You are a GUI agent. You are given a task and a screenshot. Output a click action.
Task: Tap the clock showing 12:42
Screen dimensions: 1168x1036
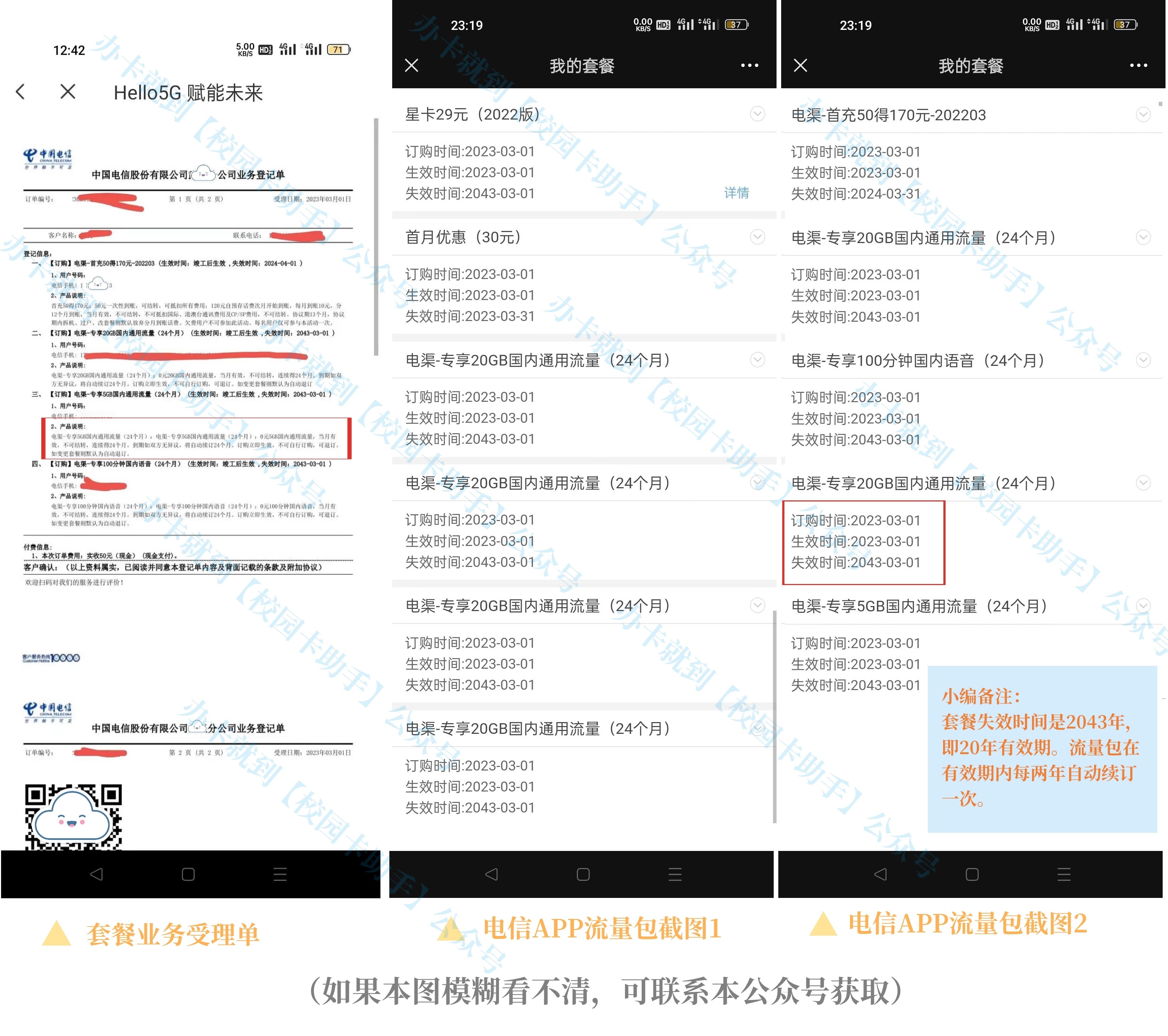pos(69,50)
